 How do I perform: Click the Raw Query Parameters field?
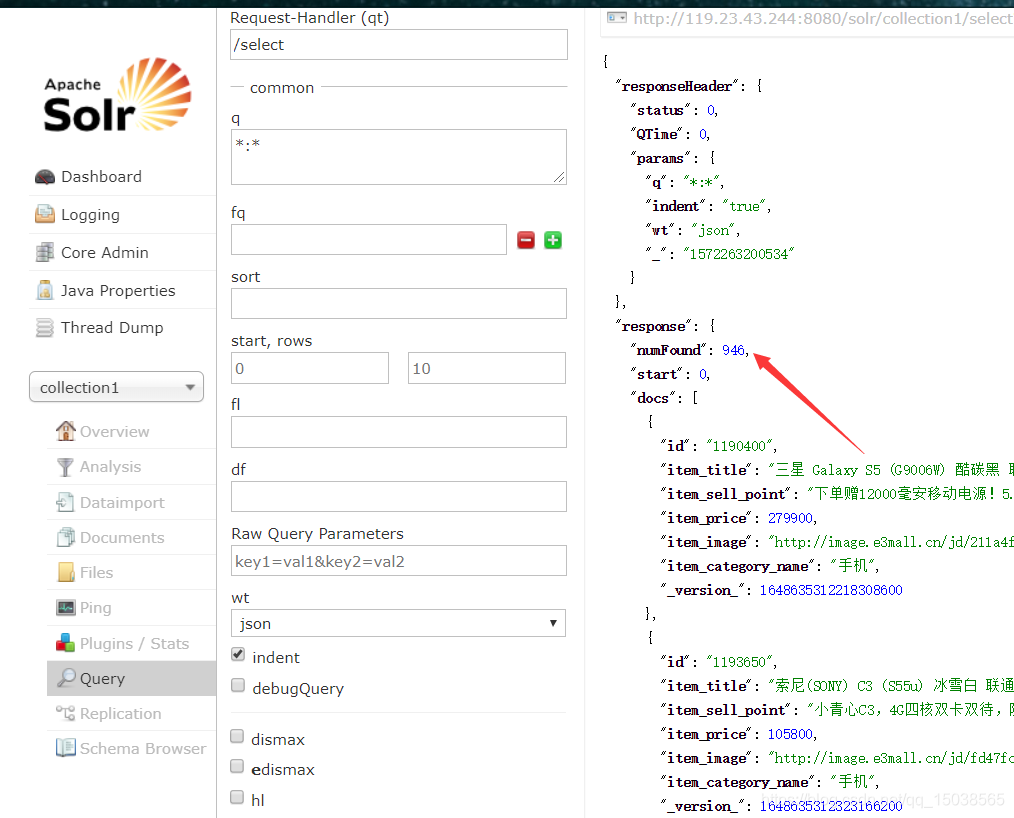(x=398, y=561)
